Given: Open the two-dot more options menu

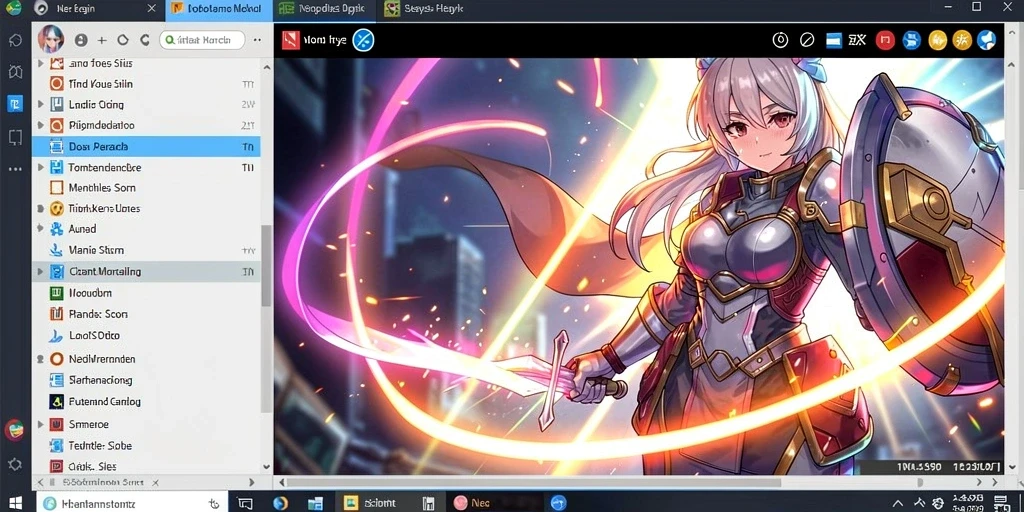Looking at the screenshot, I should [257, 40].
